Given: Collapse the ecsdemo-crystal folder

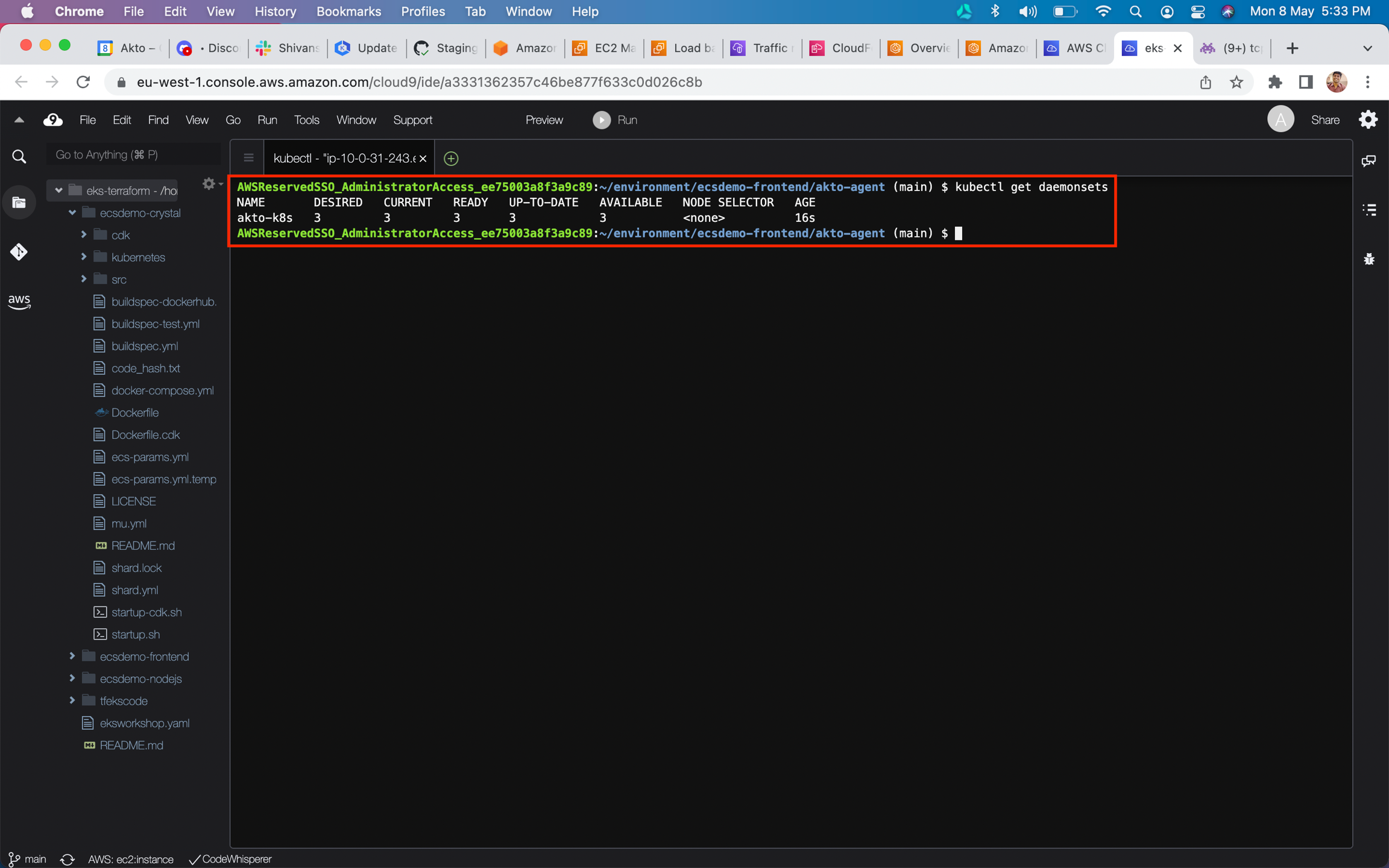Looking at the screenshot, I should 72,213.
